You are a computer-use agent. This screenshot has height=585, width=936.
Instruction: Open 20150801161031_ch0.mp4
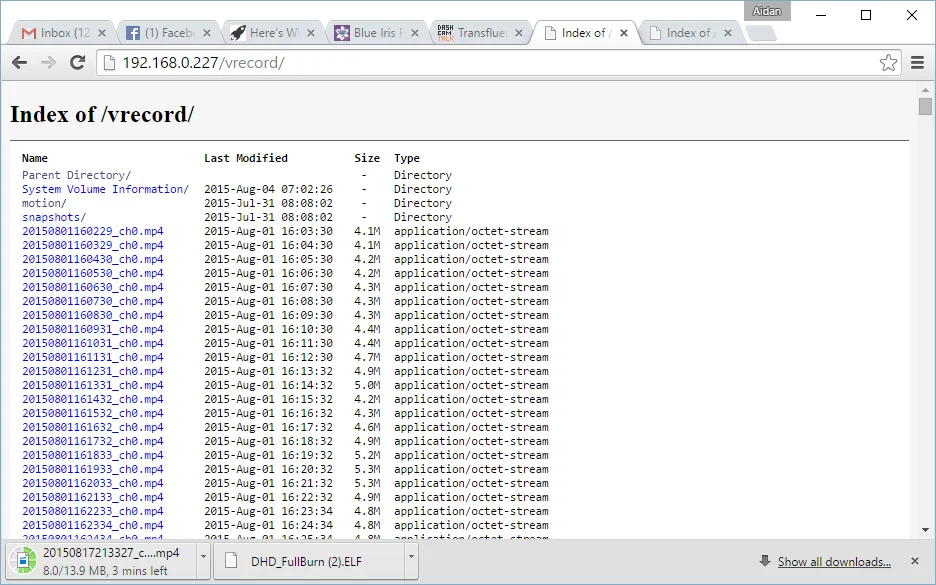pyautogui.click(x=93, y=343)
